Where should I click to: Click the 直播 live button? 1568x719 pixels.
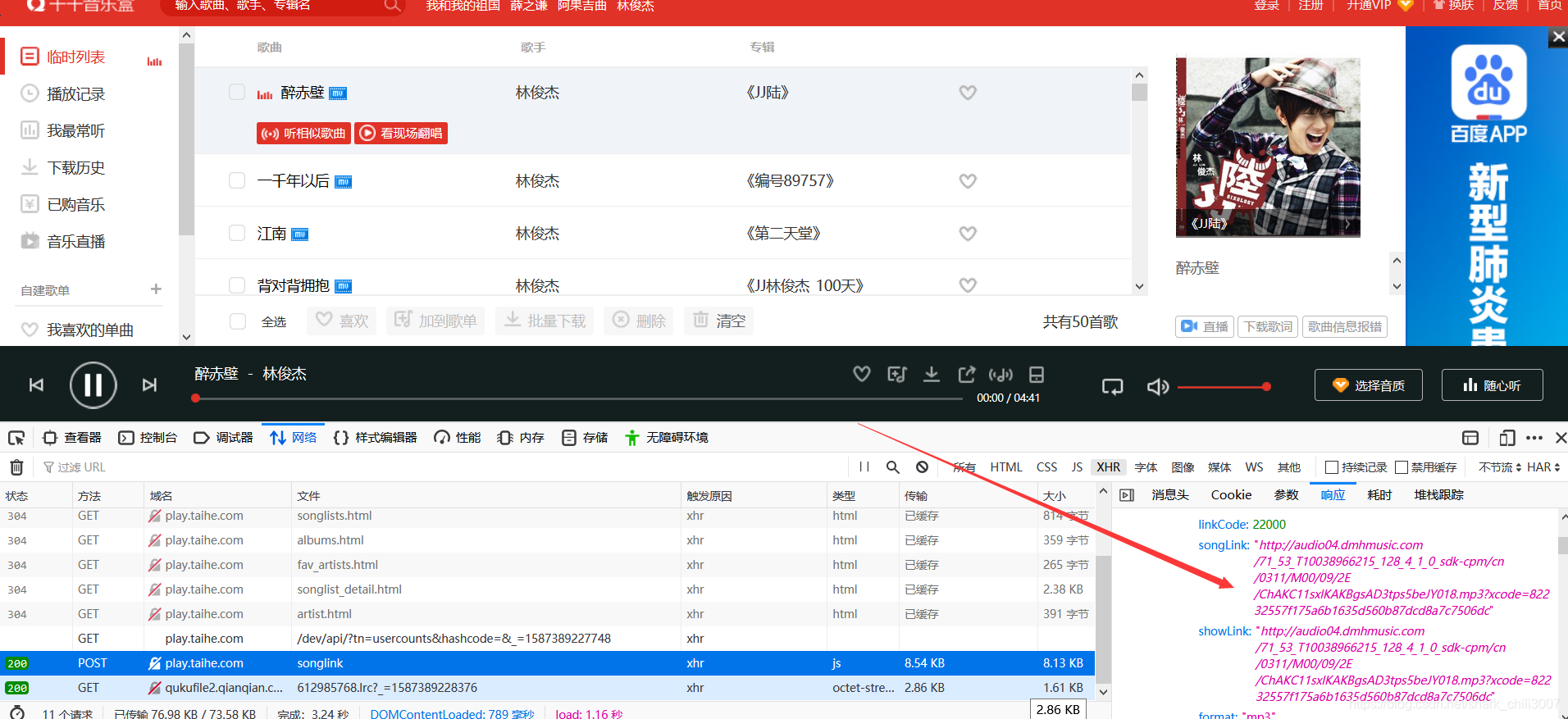(x=1205, y=326)
